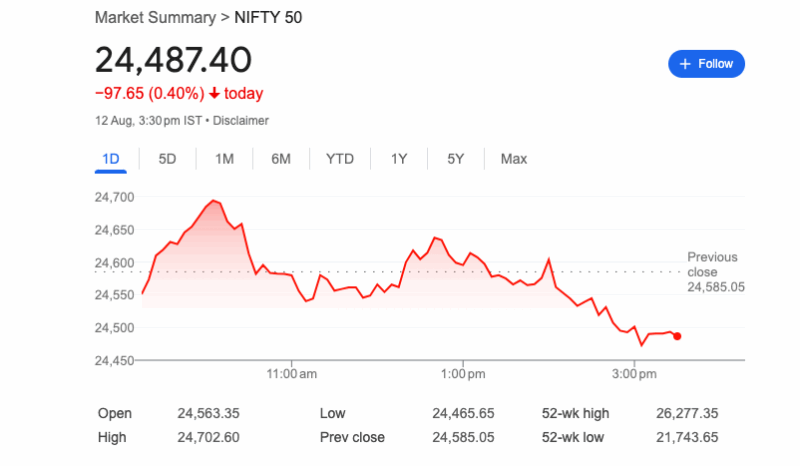Click the red end-point dot on the chart
The height and width of the screenshot is (466, 800).
tap(677, 336)
